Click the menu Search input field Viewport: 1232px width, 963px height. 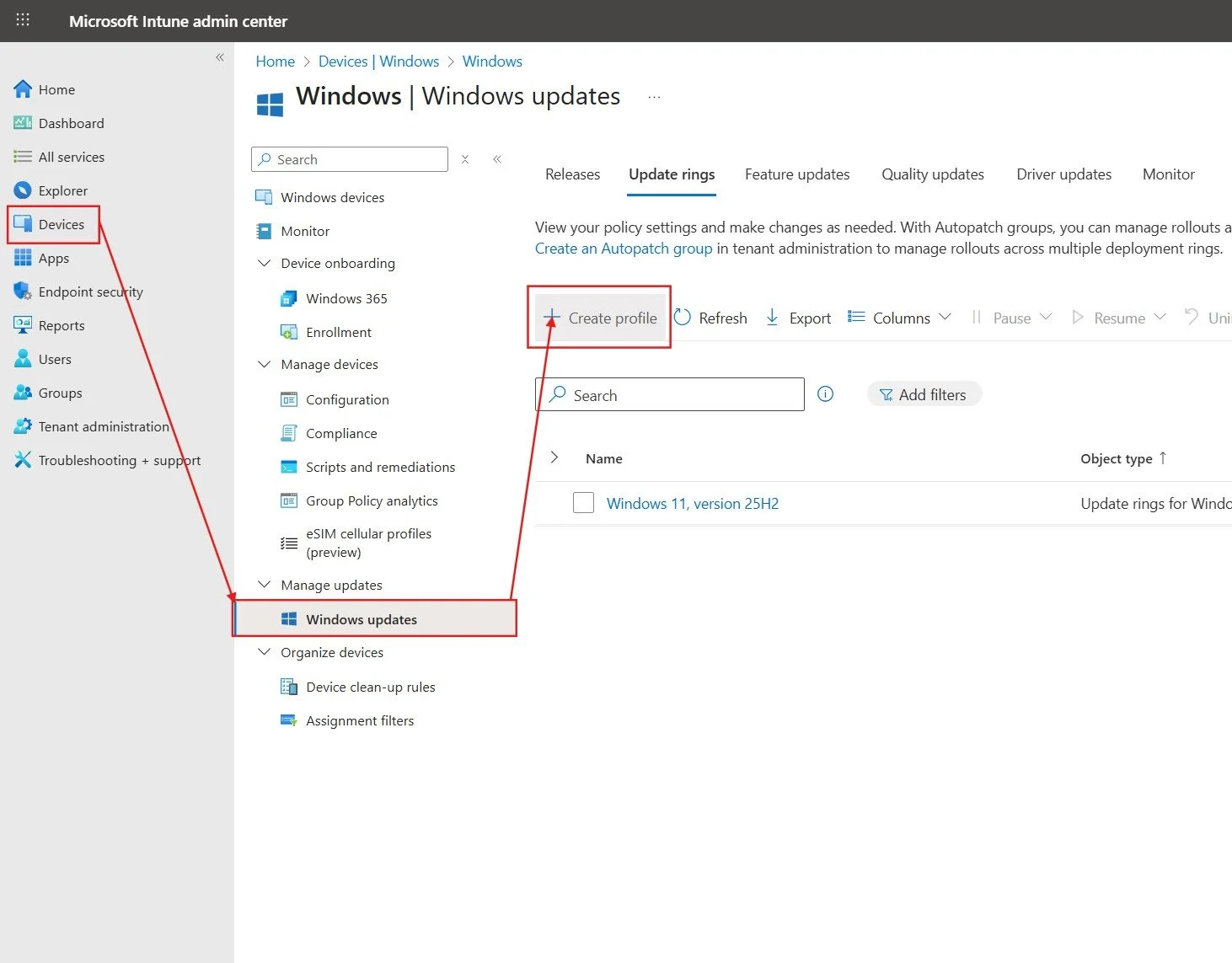[x=350, y=159]
